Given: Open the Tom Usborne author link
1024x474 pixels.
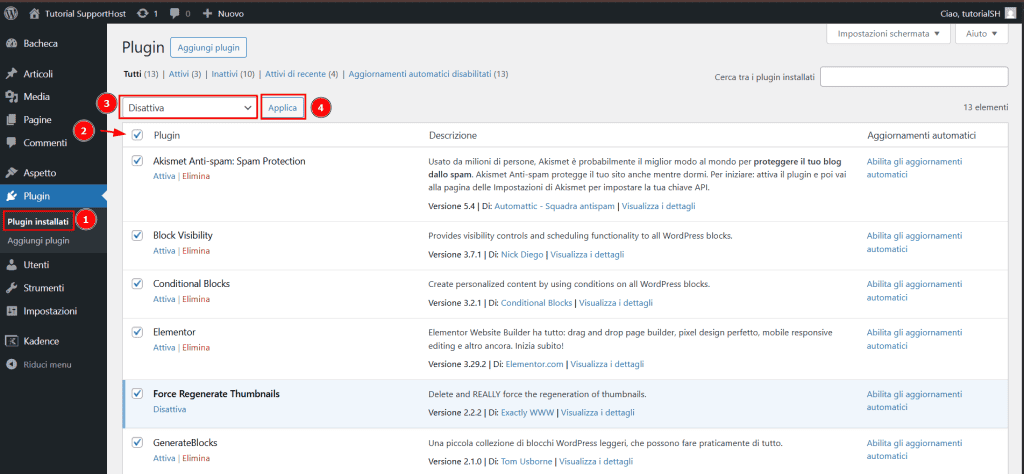Looking at the screenshot, I should (525, 462).
